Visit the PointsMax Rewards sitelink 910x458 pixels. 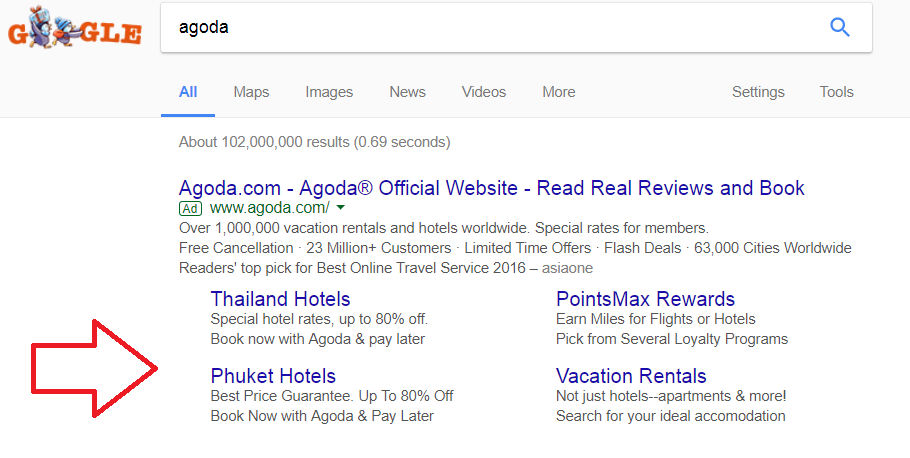[x=645, y=299]
